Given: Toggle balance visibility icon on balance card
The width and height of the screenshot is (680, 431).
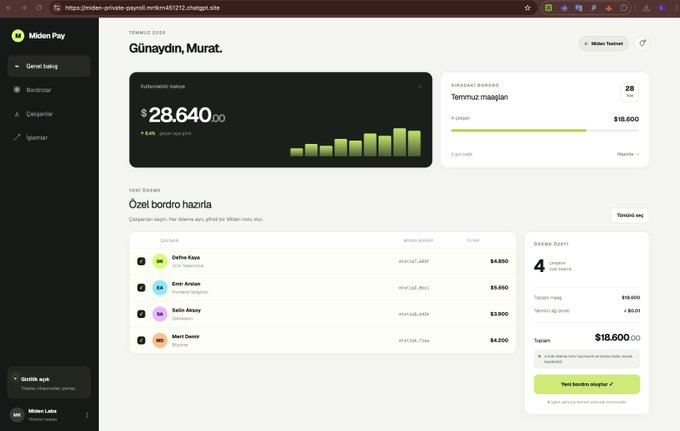Looking at the screenshot, I should click(x=419, y=87).
